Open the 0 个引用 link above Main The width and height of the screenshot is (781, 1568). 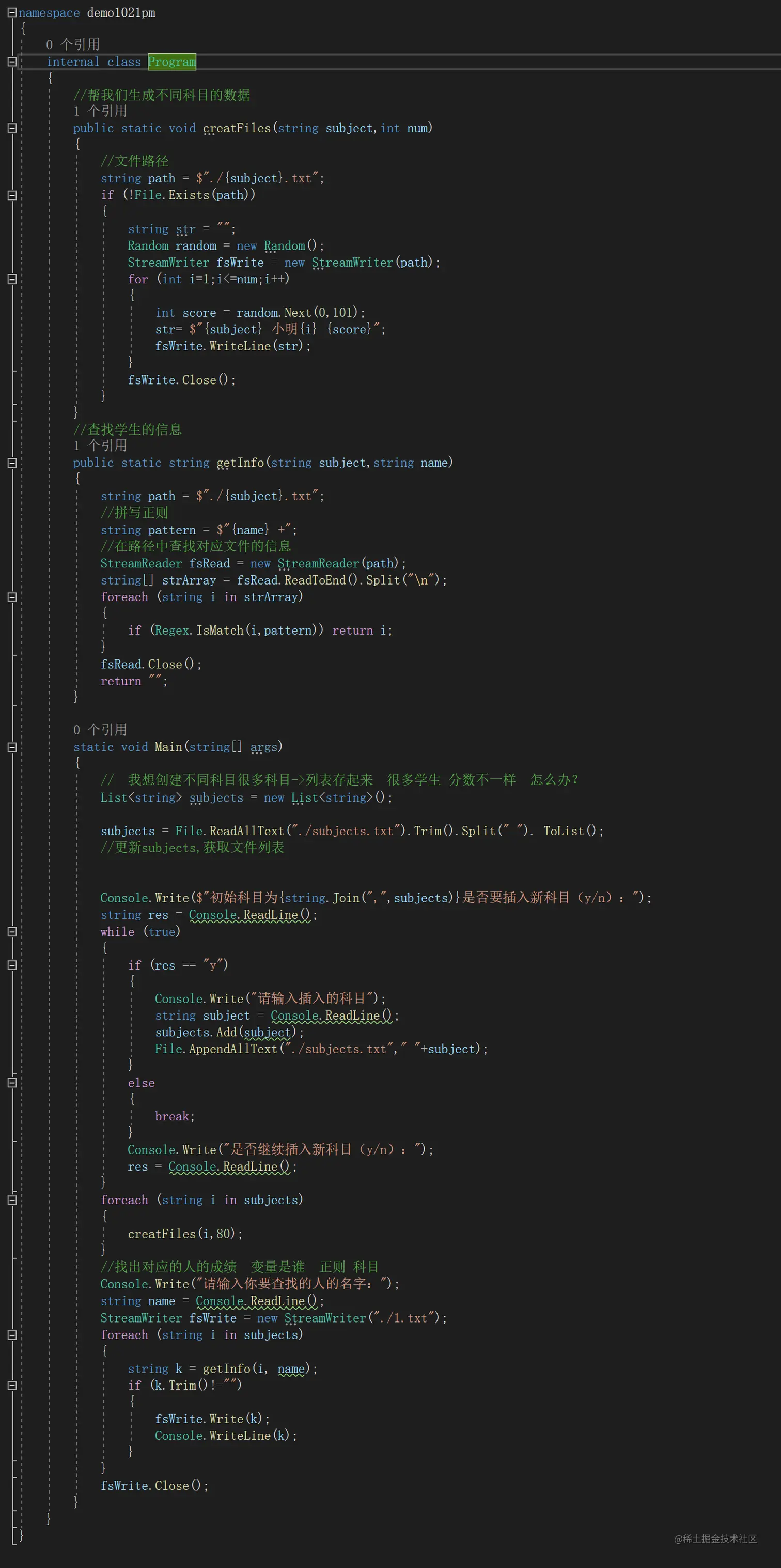click(x=100, y=730)
